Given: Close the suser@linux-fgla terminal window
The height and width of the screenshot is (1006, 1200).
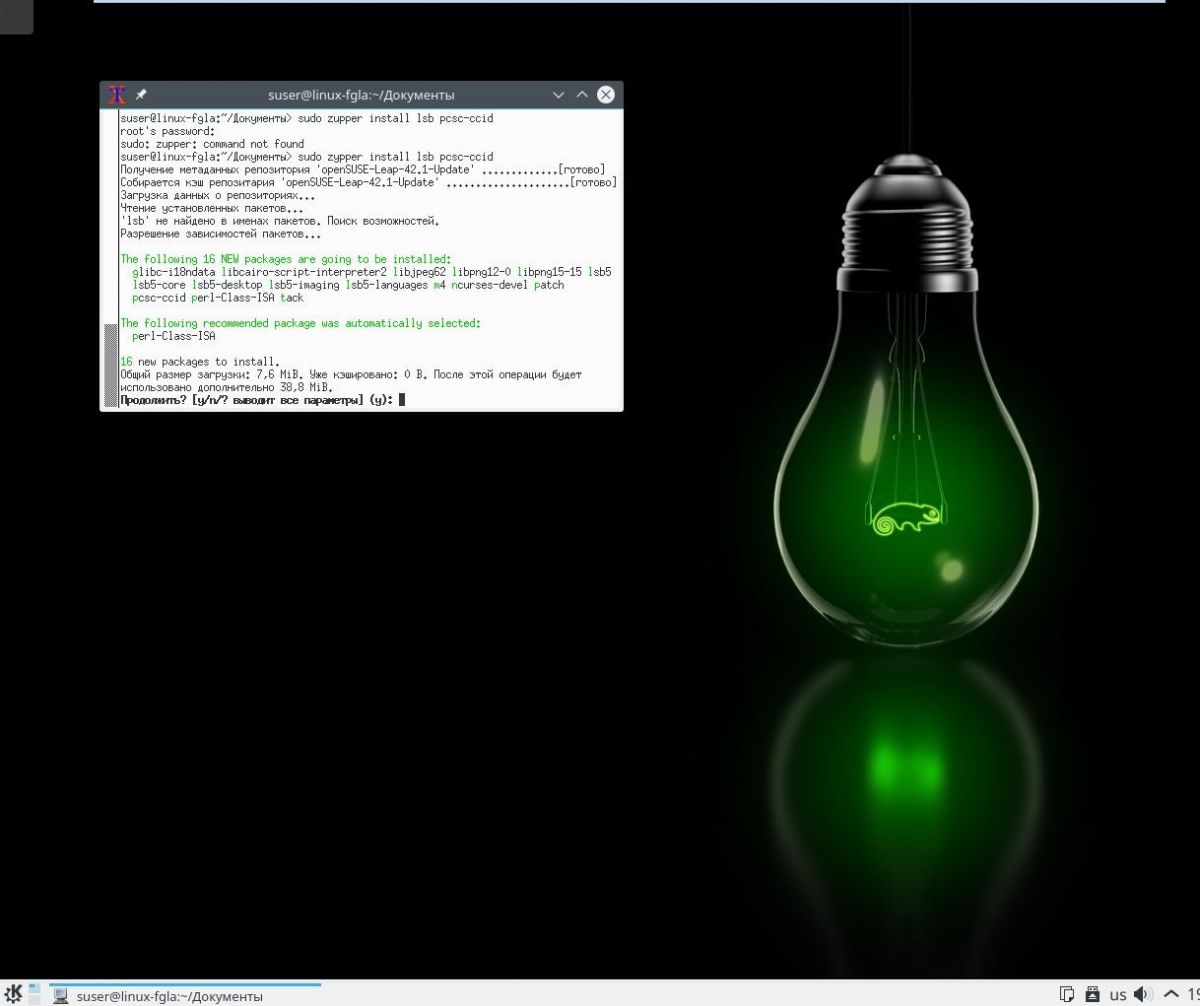Looking at the screenshot, I should pos(606,95).
